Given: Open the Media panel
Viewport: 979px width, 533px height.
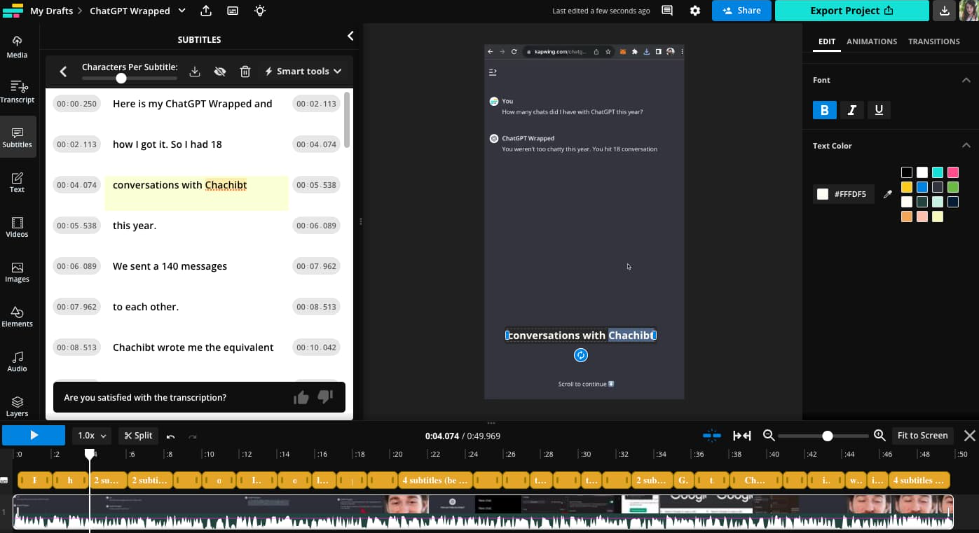Looking at the screenshot, I should [x=17, y=47].
